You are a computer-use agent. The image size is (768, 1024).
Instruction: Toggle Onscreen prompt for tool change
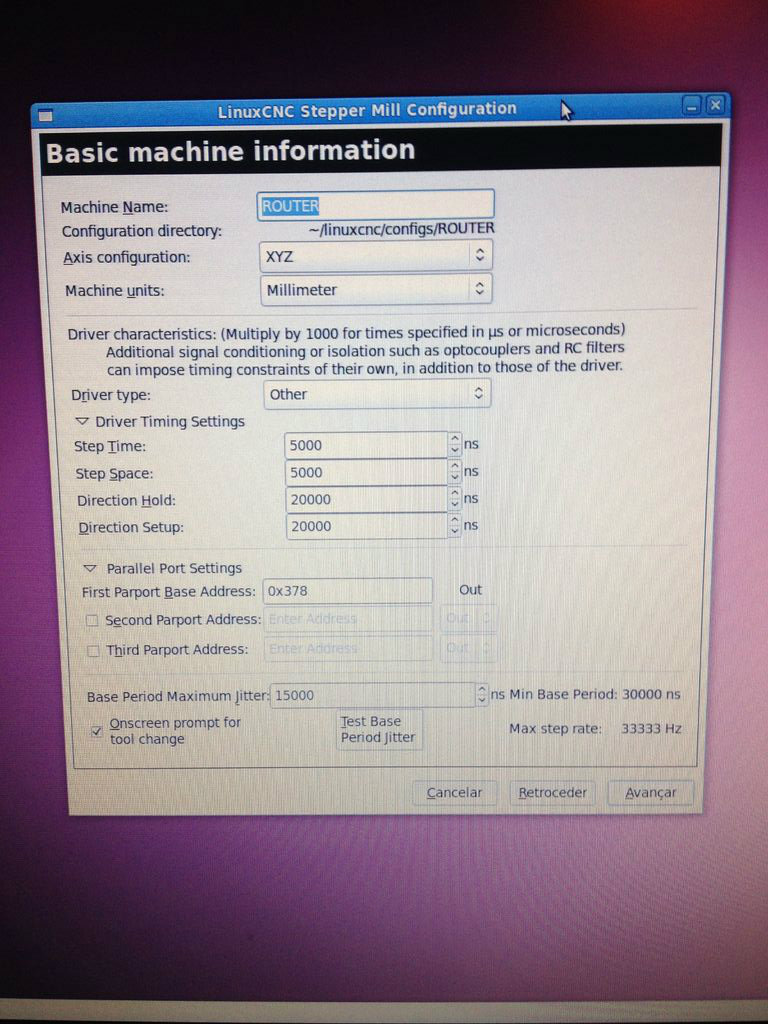97,731
